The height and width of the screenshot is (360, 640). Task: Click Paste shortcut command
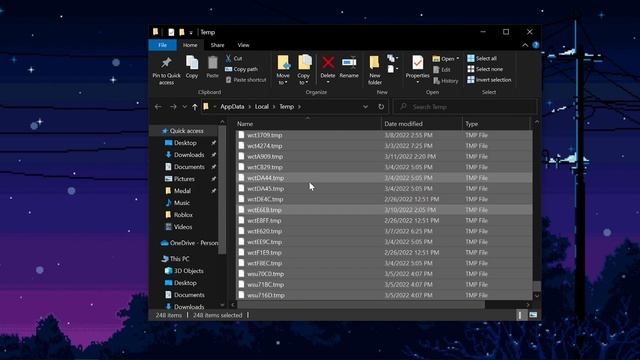pyautogui.click(x=246, y=80)
